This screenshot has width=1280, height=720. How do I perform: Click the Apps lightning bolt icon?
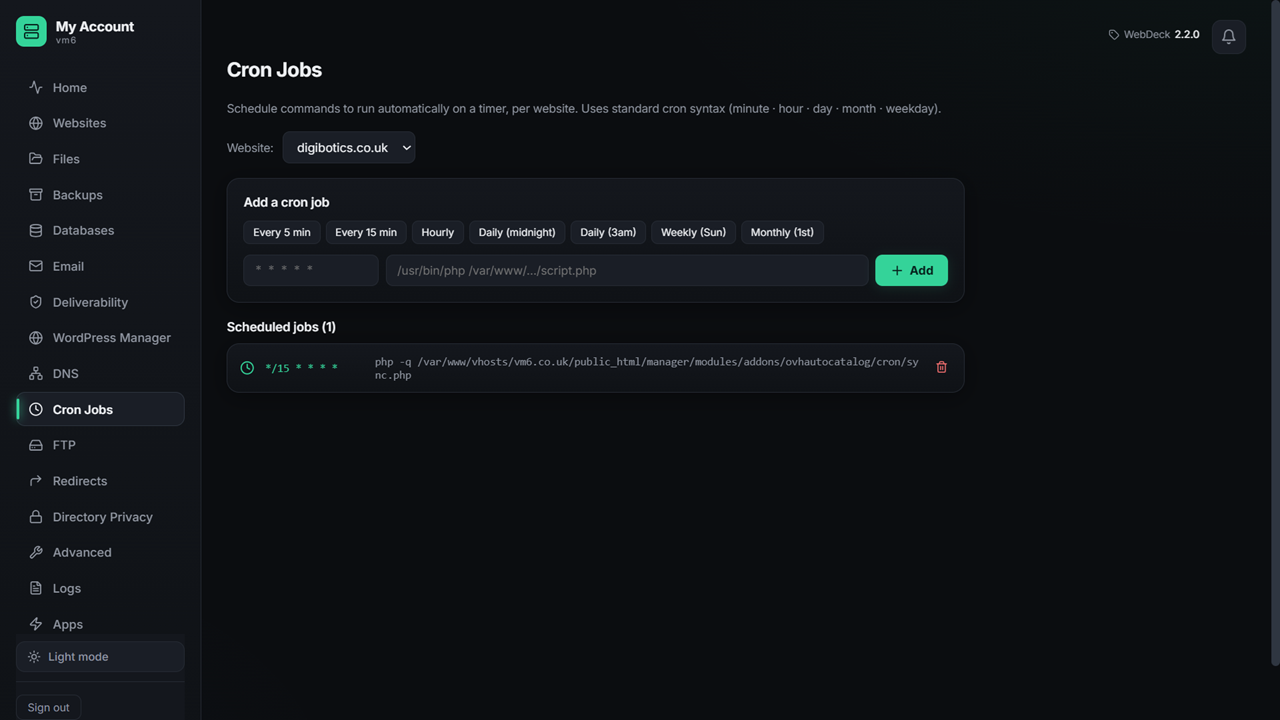(x=36, y=624)
